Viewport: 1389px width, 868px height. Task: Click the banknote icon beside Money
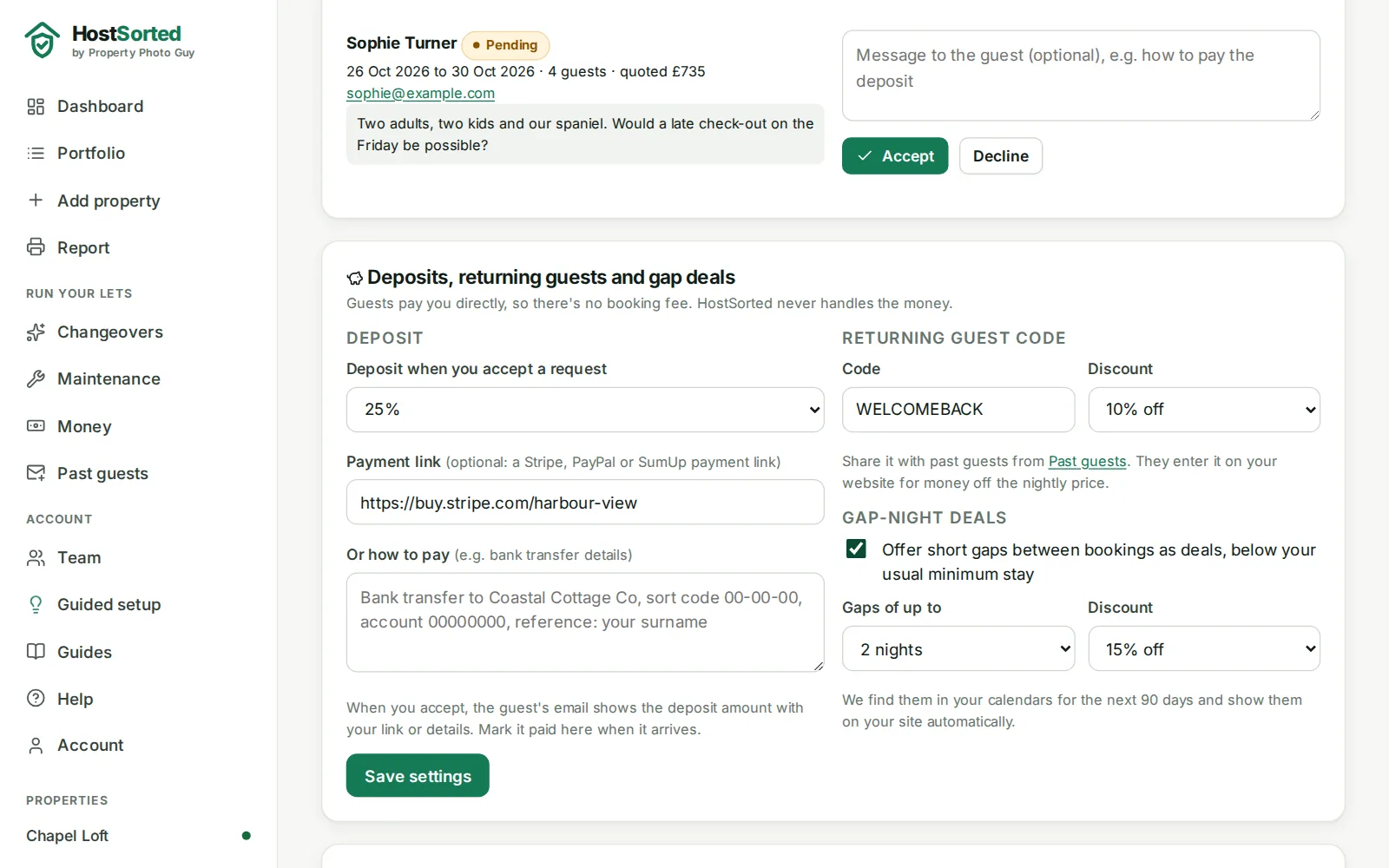point(36,426)
